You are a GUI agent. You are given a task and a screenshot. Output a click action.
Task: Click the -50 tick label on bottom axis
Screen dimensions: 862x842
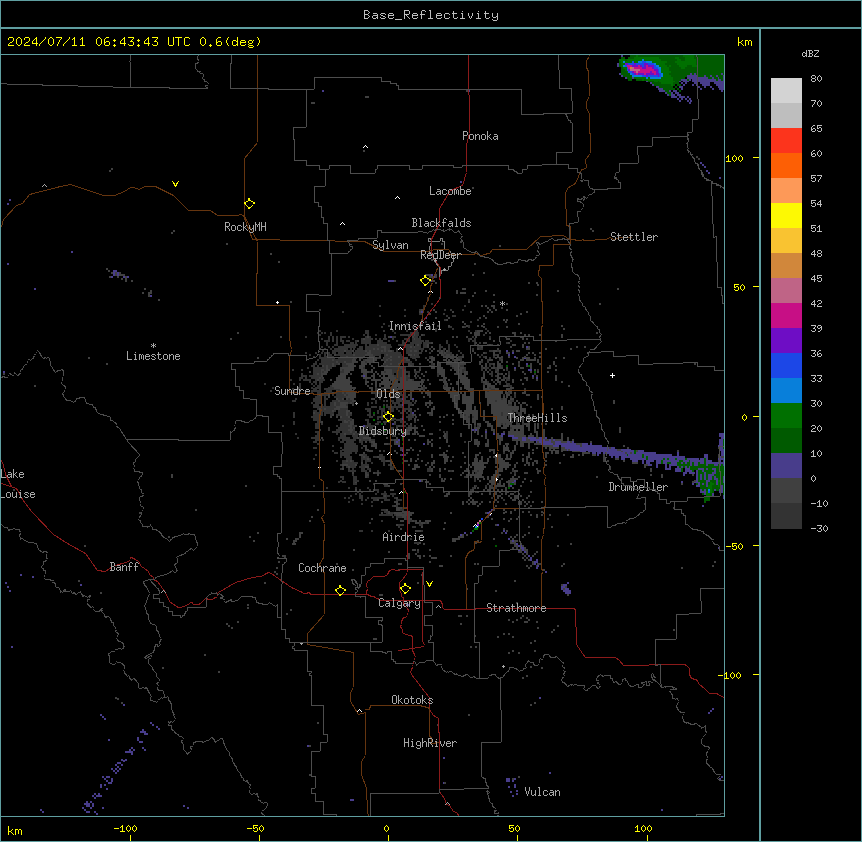[x=255, y=828]
